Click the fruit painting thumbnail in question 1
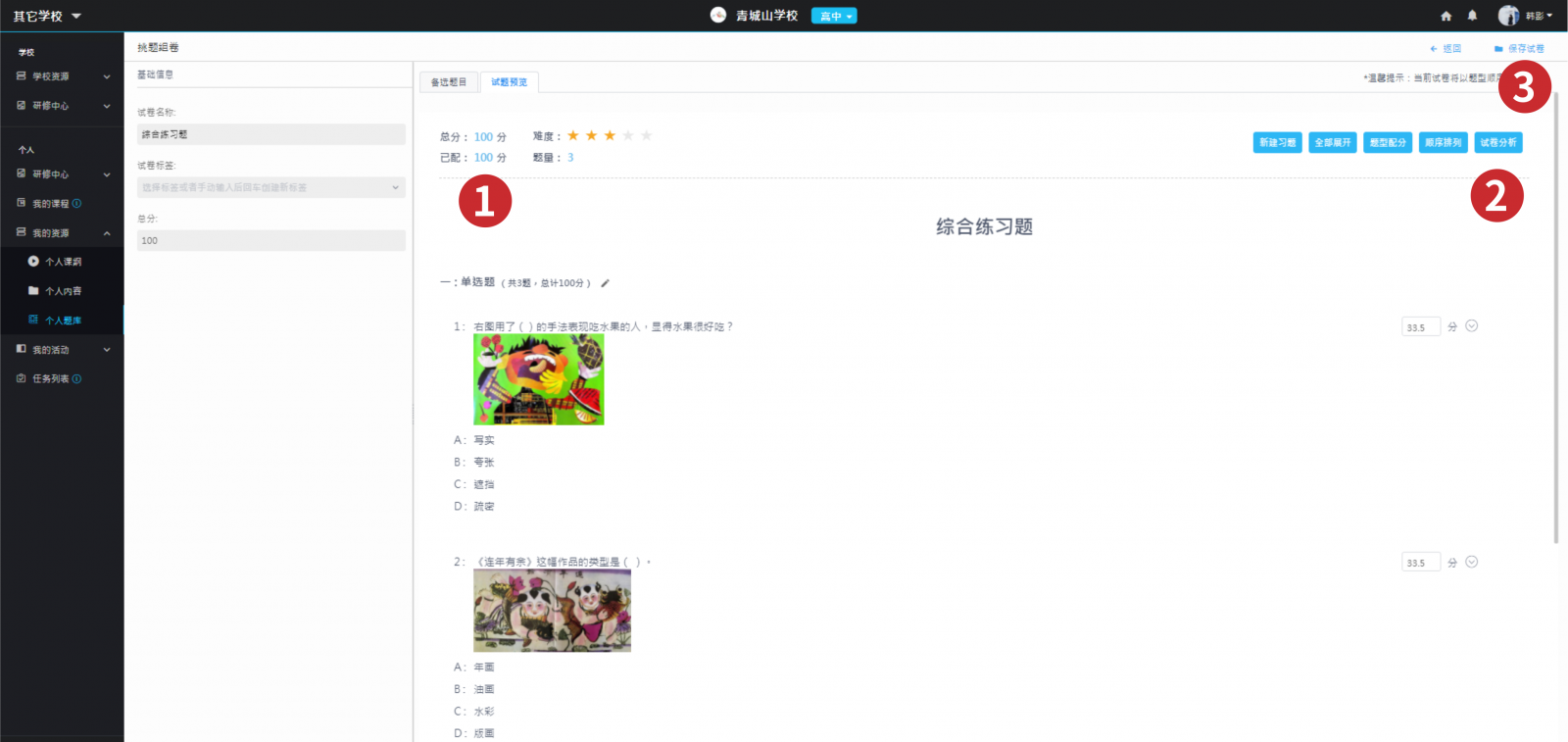 [538, 379]
